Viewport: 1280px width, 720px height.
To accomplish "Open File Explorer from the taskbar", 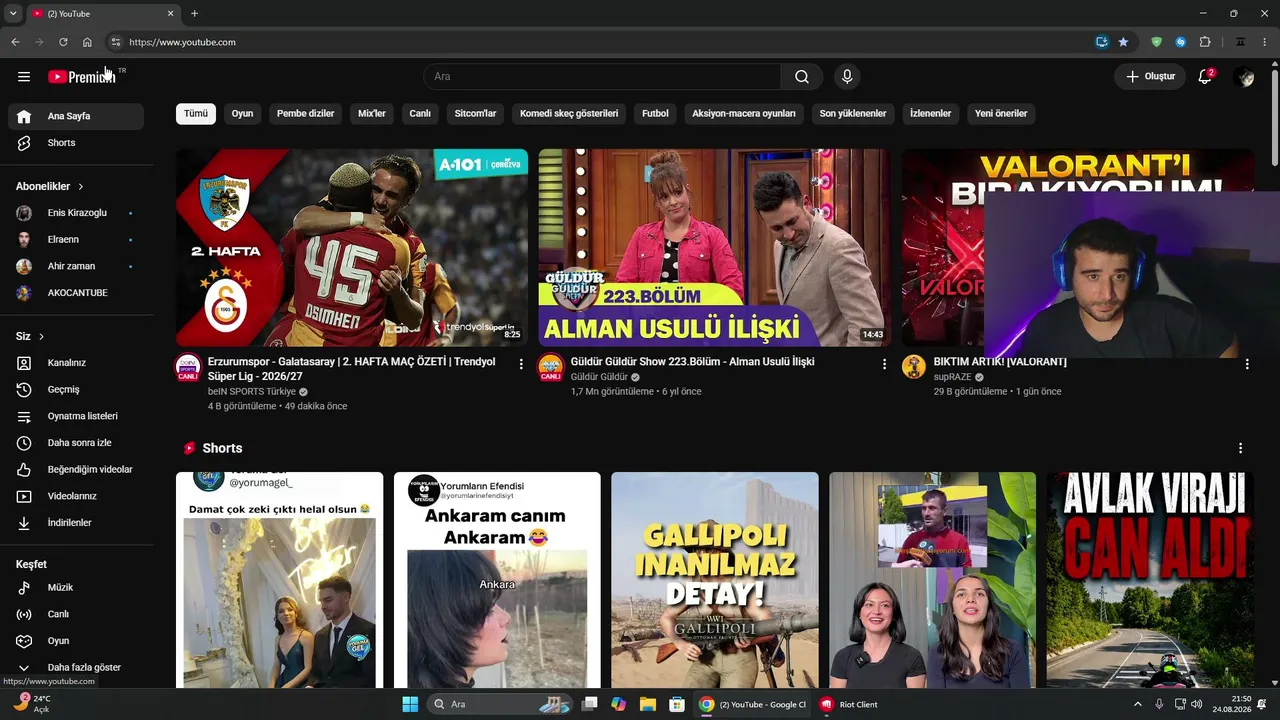I will click(x=647, y=704).
